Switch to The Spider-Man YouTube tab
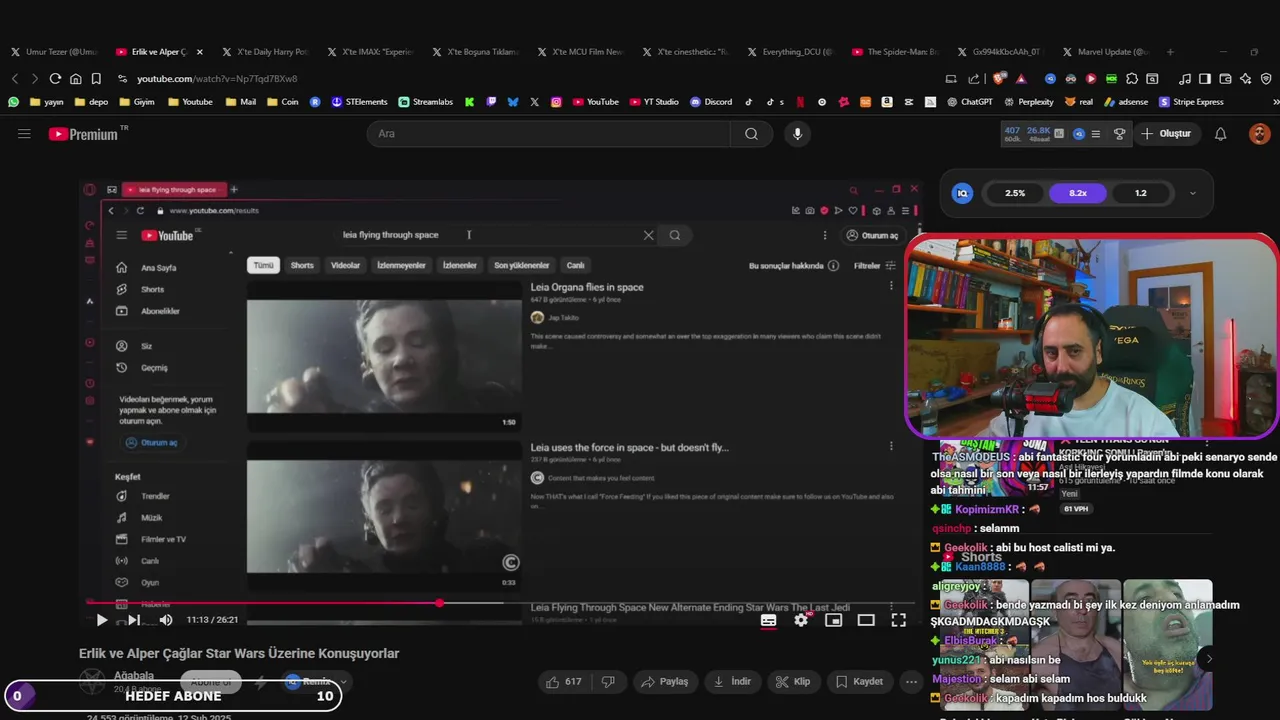Screen dimensions: 1280x720 (x=896, y=52)
